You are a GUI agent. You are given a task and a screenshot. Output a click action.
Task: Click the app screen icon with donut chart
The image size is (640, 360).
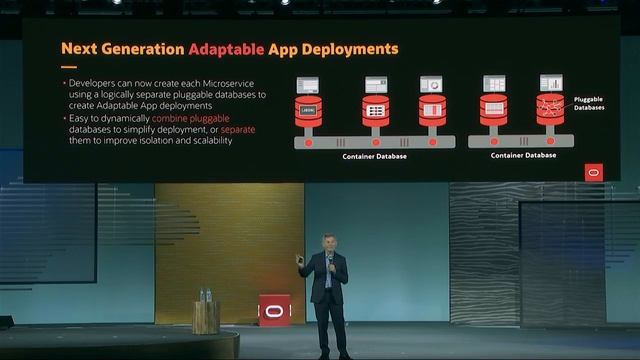[431, 84]
